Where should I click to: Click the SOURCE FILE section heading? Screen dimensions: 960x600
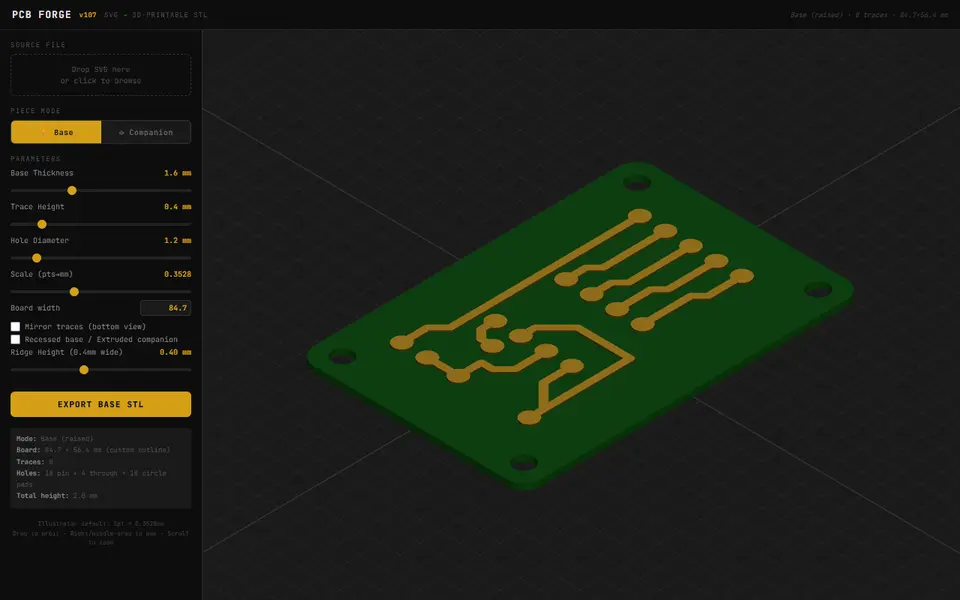[38, 45]
